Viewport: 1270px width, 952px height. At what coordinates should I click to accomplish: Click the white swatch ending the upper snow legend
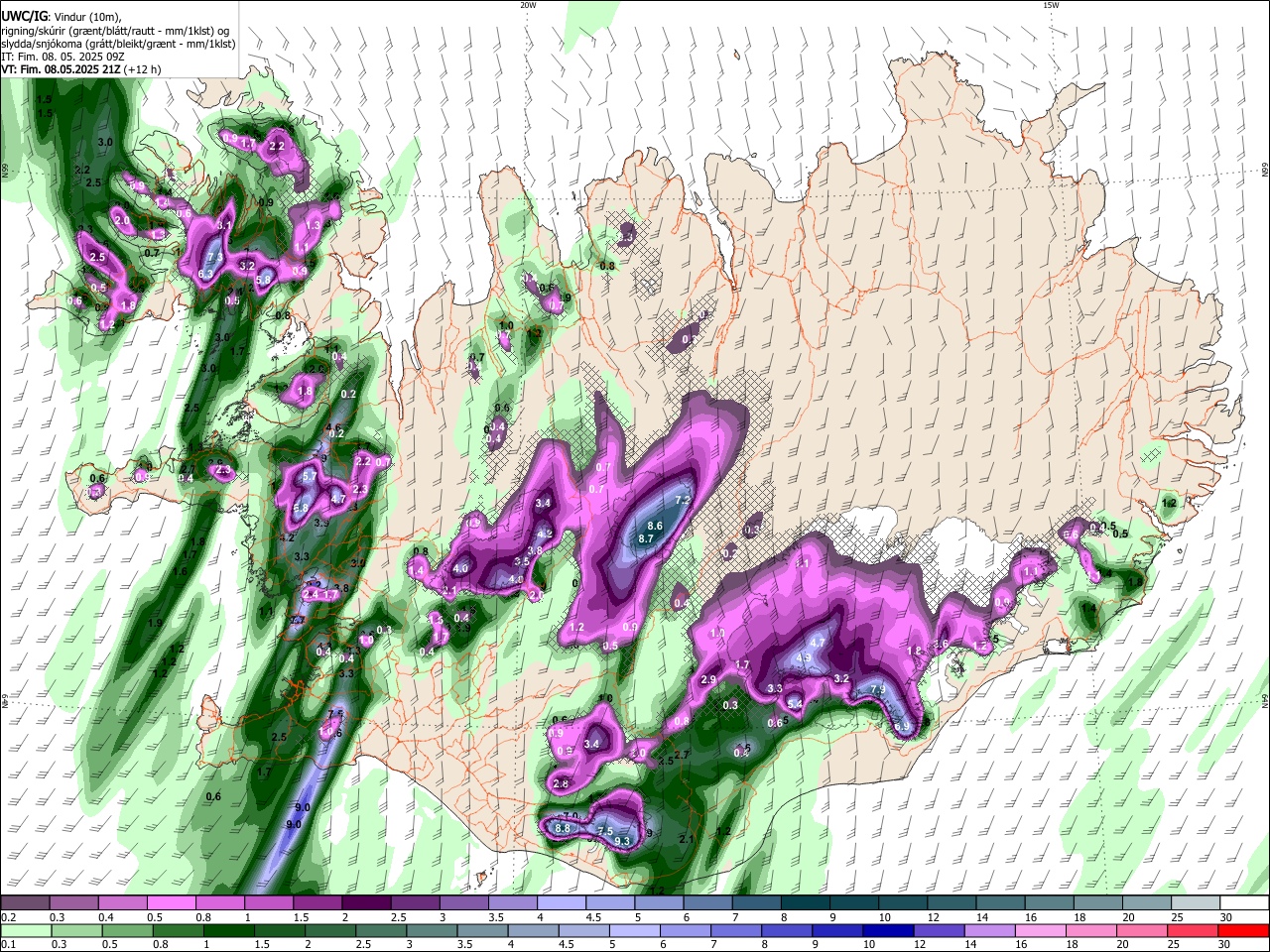click(1244, 902)
